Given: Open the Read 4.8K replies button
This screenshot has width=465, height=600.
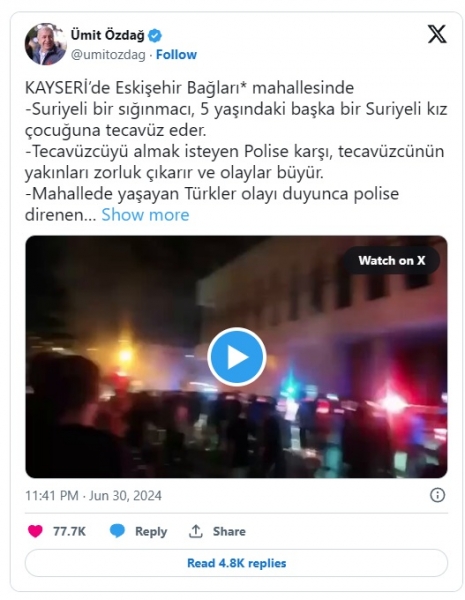Looking at the screenshot, I should (x=236, y=563).
